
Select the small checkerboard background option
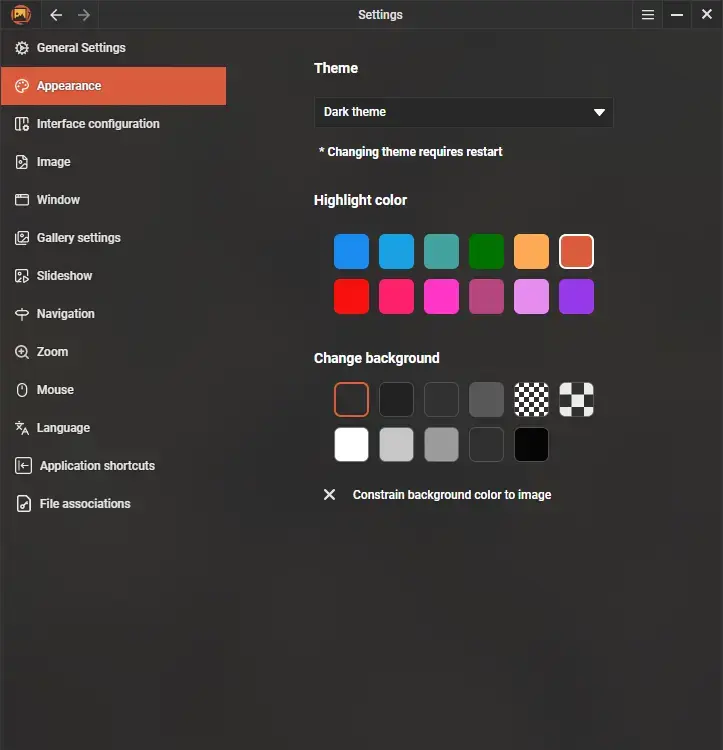pos(531,400)
